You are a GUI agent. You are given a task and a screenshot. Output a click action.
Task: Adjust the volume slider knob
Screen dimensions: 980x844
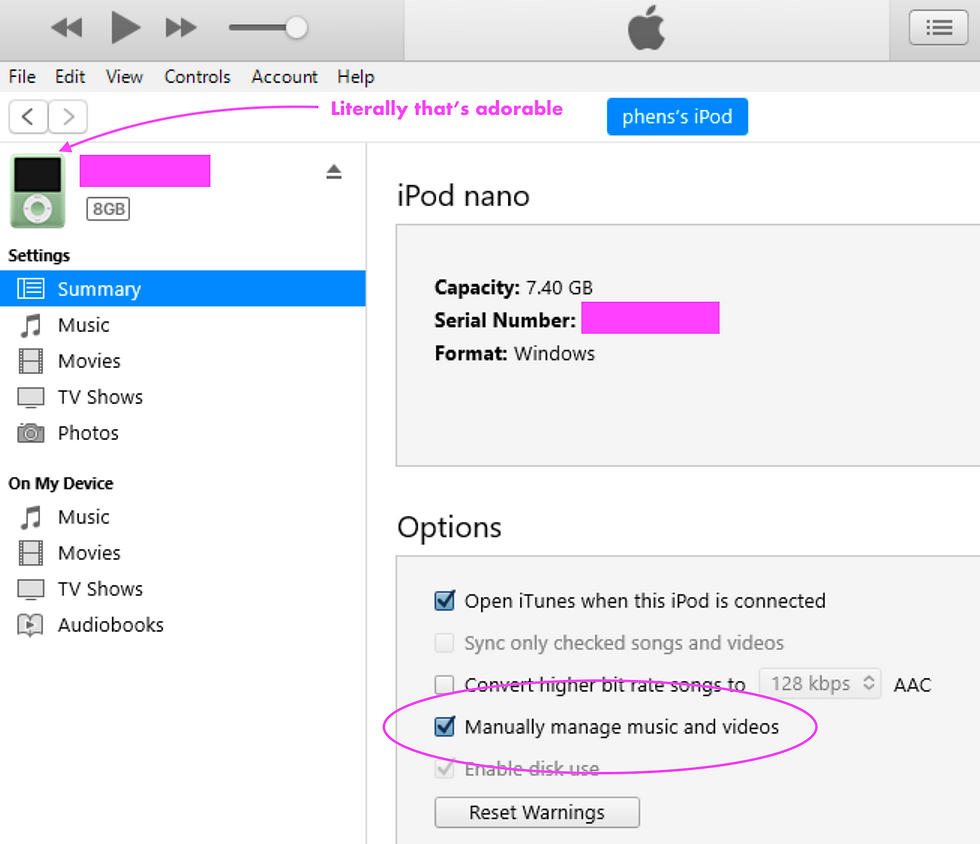pyautogui.click(x=296, y=28)
